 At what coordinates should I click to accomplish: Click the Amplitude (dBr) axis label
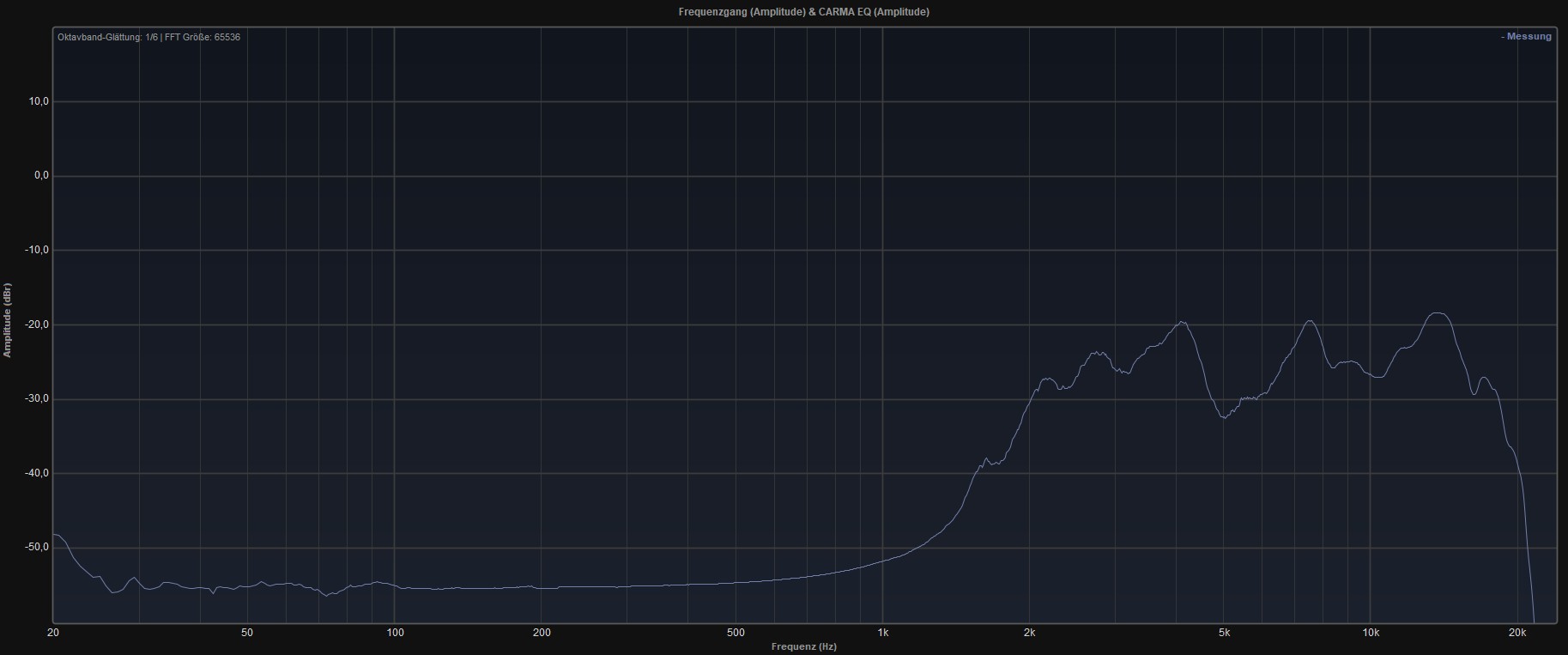pos(8,319)
